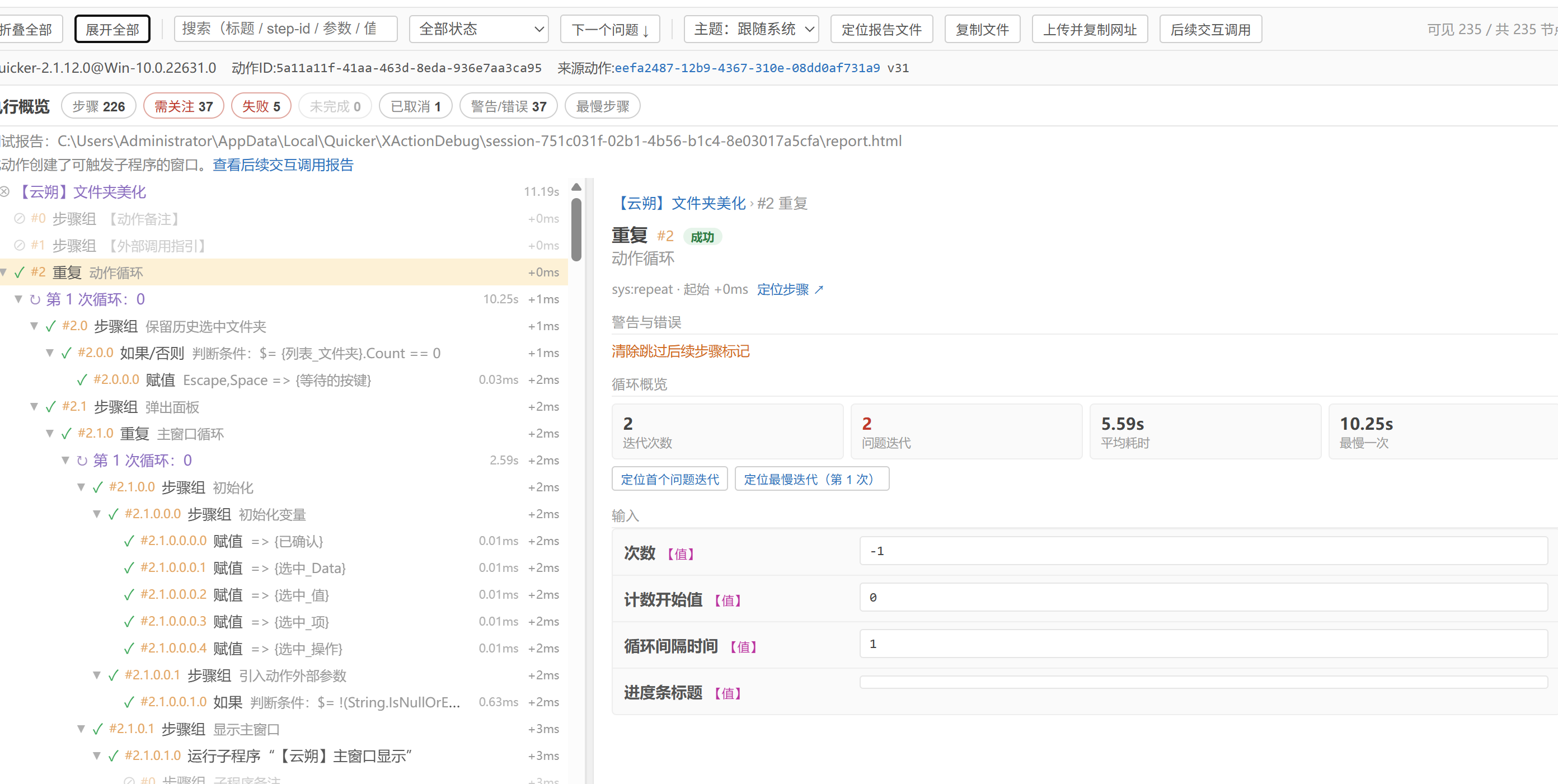
Task: Click the 最慢一次 10.25s card
Action: click(1443, 432)
